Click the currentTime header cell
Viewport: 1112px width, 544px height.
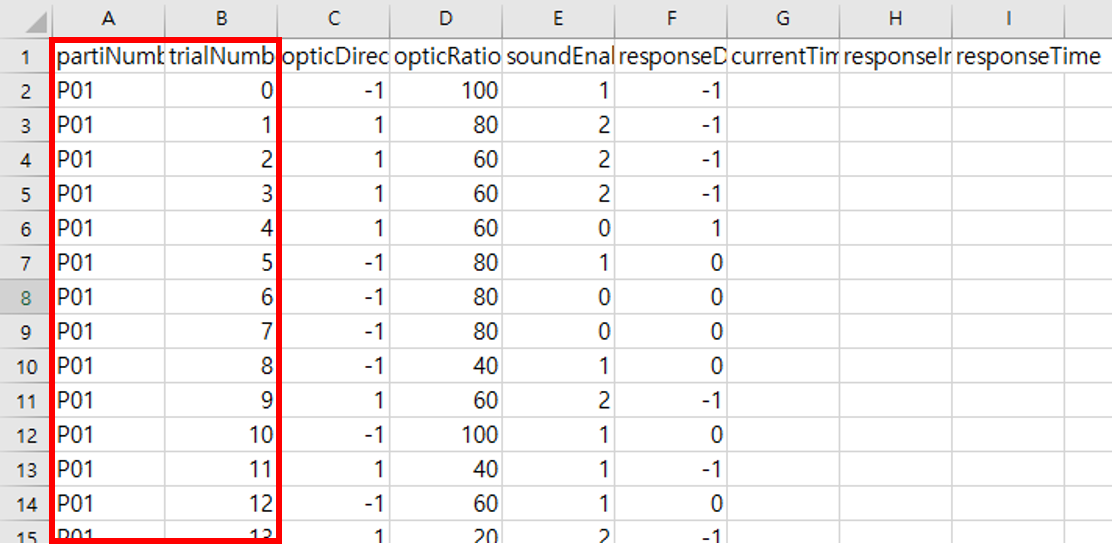tap(783, 56)
